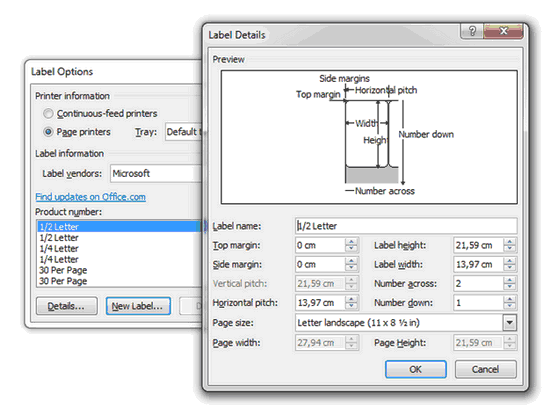Decrease Side margin with down arrow
This screenshot has height=416, width=551.
[351, 268]
